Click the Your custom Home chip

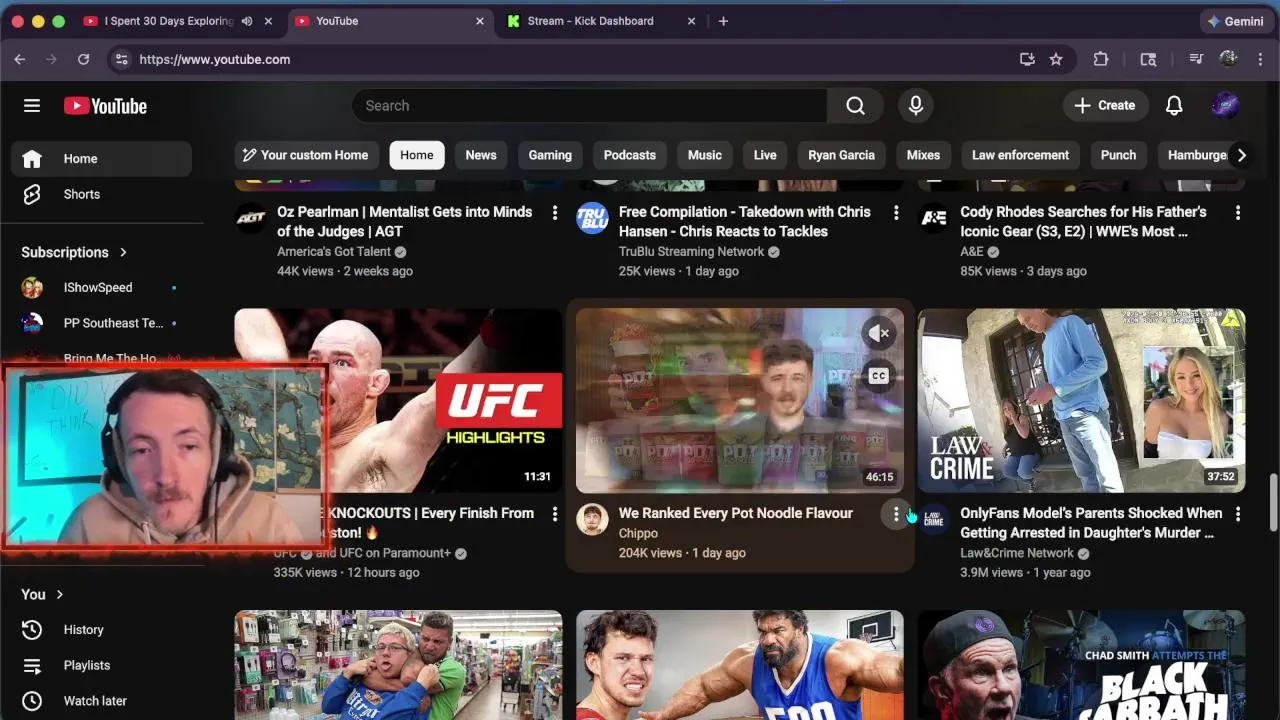[306, 156]
